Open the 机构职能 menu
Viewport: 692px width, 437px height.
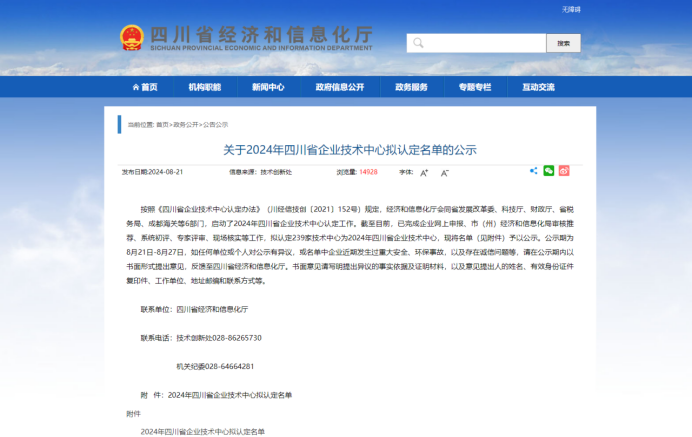click(x=205, y=87)
